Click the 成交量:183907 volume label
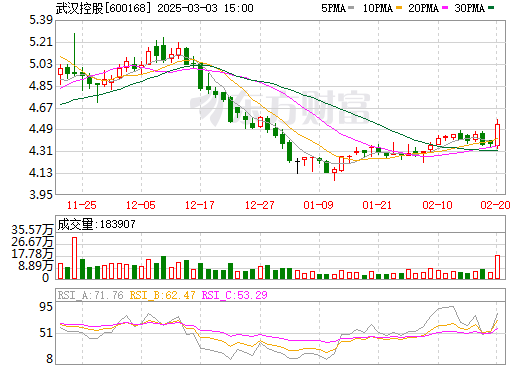The image size is (520, 365). point(96,224)
